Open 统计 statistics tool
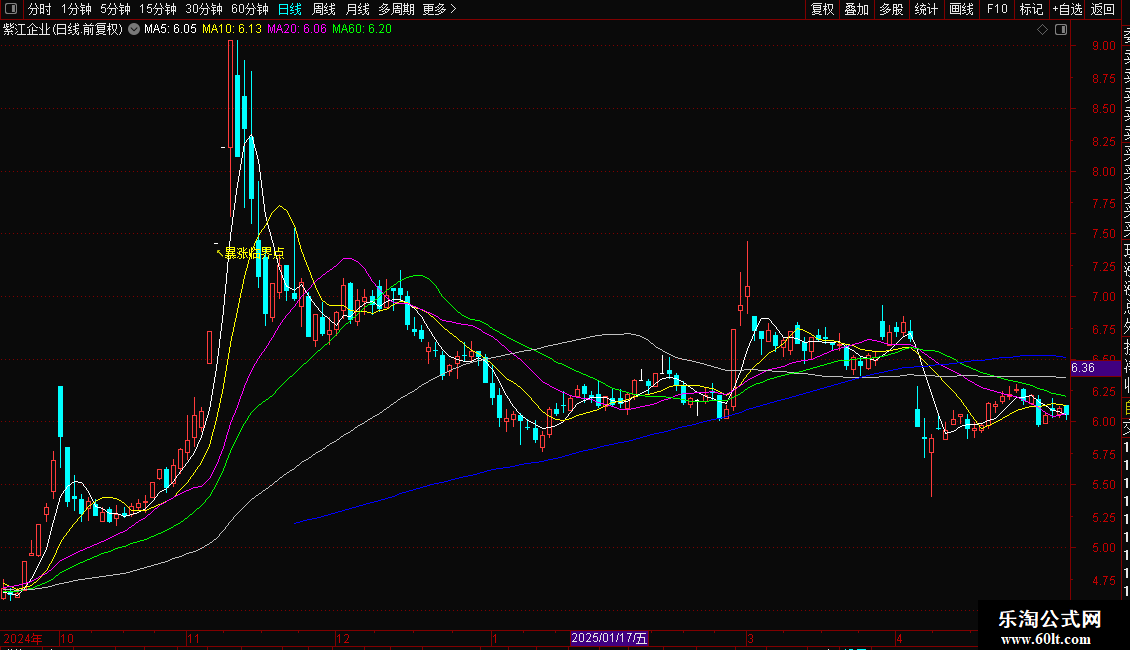 click(x=926, y=9)
